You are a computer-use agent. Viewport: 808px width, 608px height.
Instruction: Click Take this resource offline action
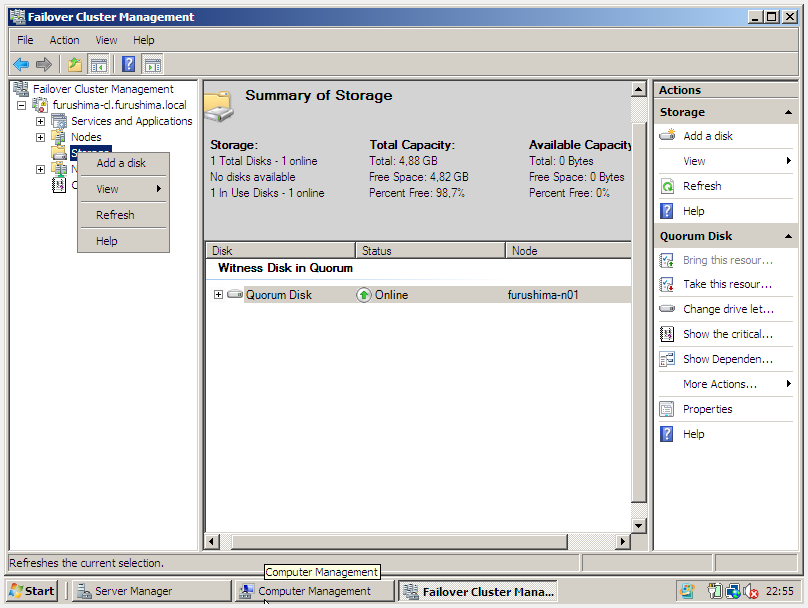click(728, 284)
